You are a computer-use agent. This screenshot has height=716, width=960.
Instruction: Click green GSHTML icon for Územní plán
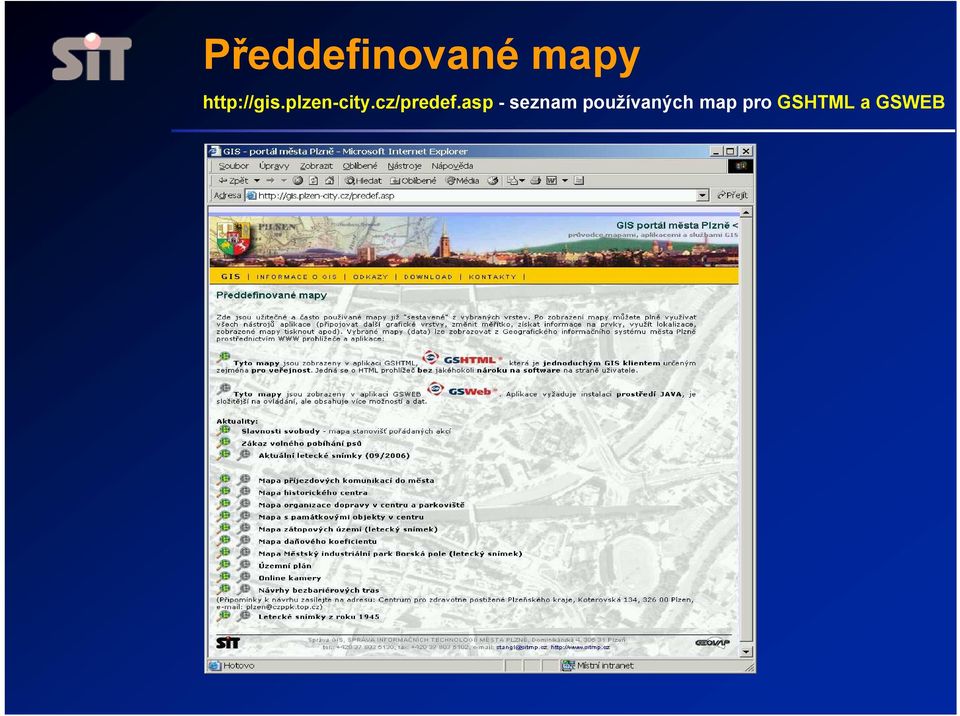click(224, 565)
